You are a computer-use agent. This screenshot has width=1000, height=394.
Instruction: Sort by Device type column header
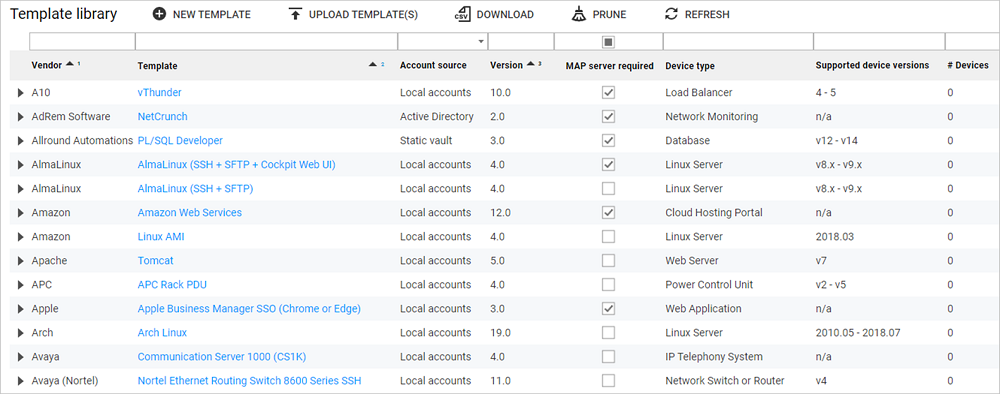pos(689,66)
